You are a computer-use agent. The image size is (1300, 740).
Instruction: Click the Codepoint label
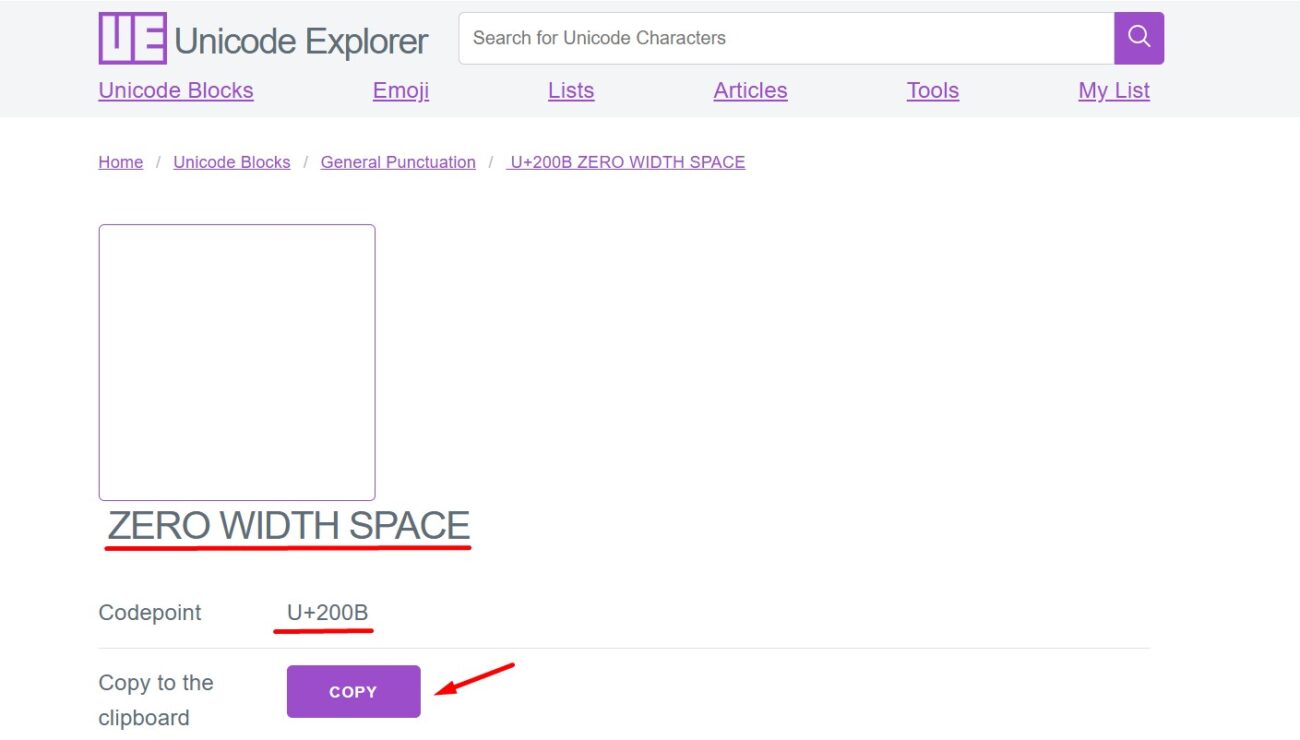coord(150,613)
